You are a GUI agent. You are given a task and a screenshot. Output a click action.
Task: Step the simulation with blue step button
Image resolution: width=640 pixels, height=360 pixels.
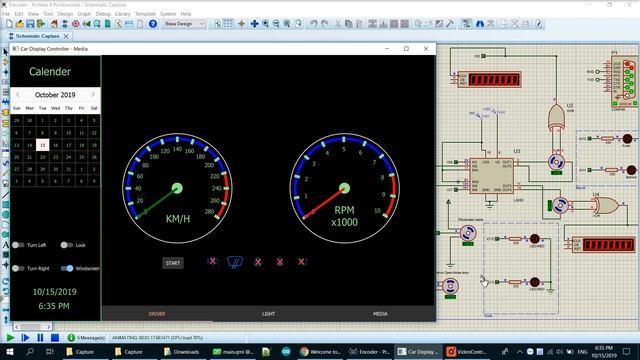coord(25,338)
